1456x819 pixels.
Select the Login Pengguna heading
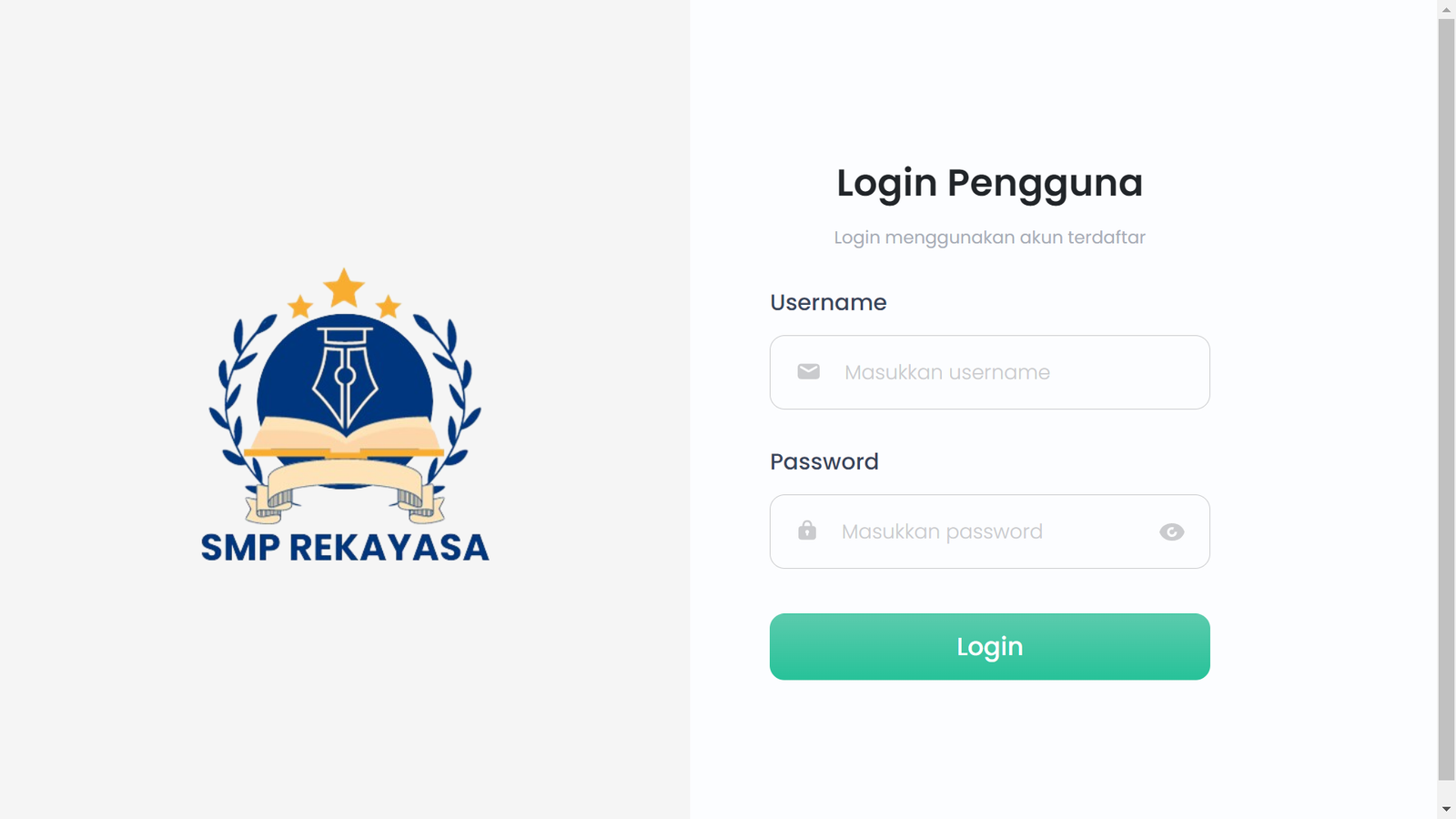click(989, 183)
